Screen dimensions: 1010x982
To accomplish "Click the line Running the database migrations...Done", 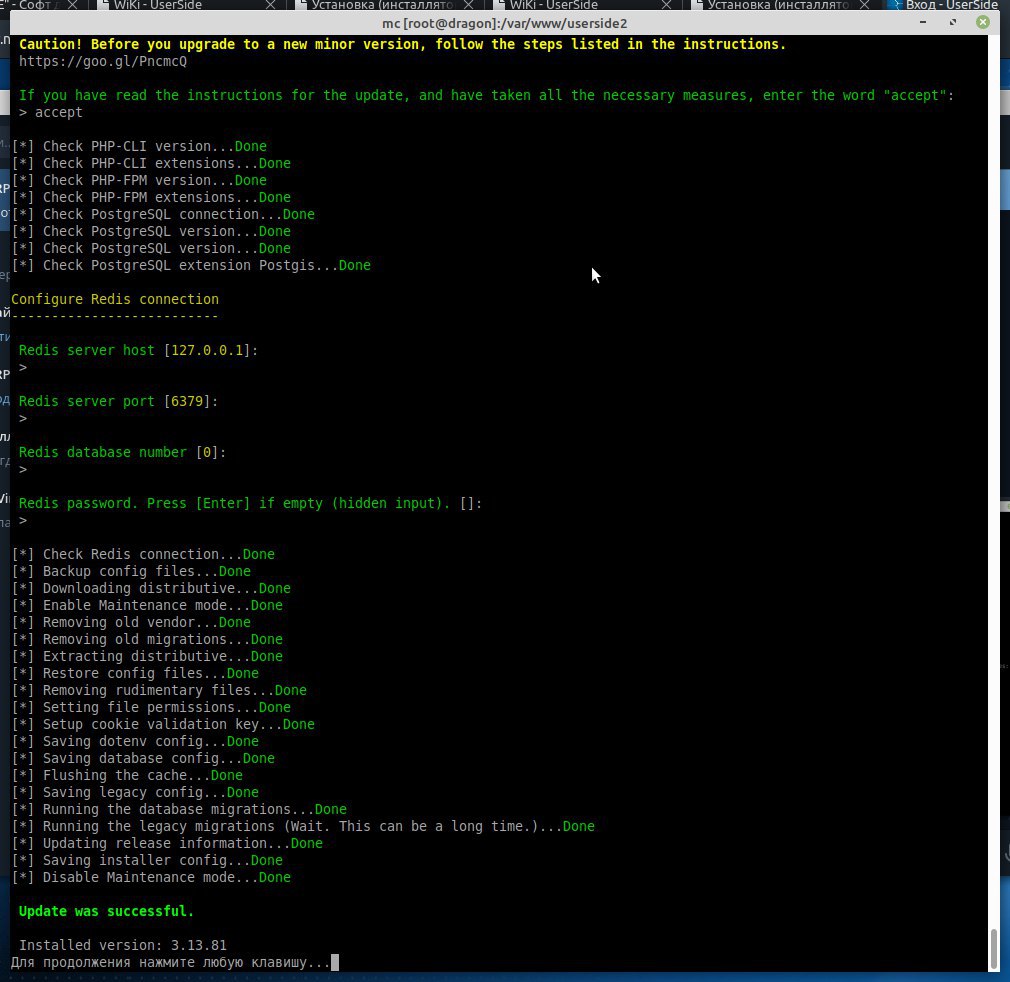I will coord(179,809).
